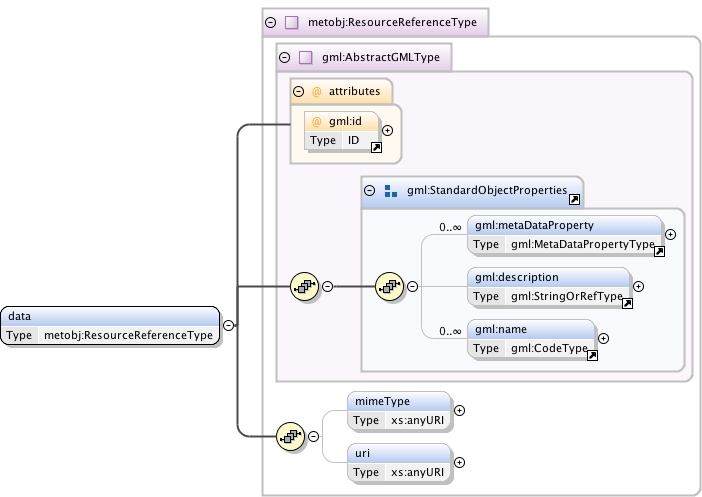Collapse the gml:AbstractGMLType group
This screenshot has width=702, height=497.
[x=284, y=57]
